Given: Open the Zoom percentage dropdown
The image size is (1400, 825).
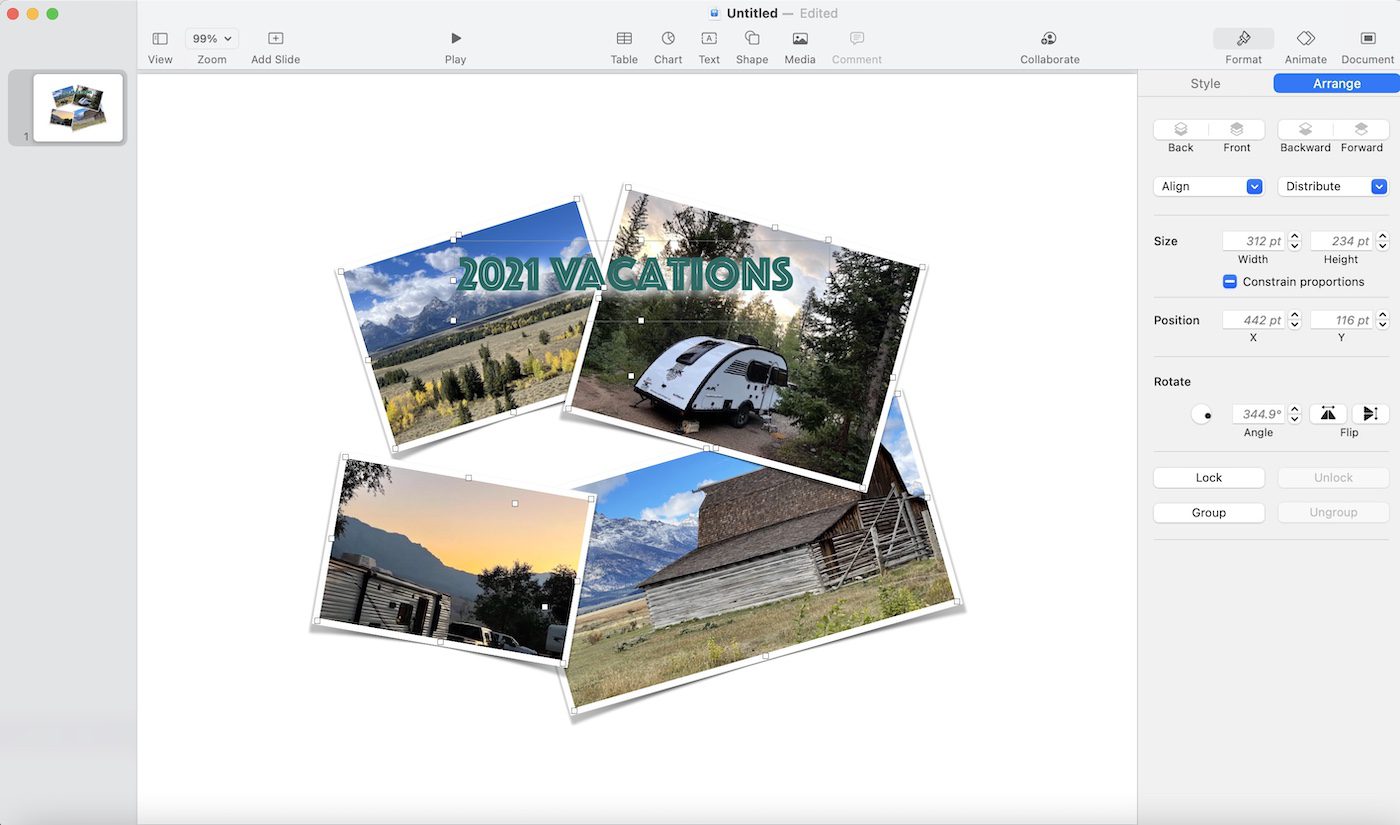Looking at the screenshot, I should [212, 39].
